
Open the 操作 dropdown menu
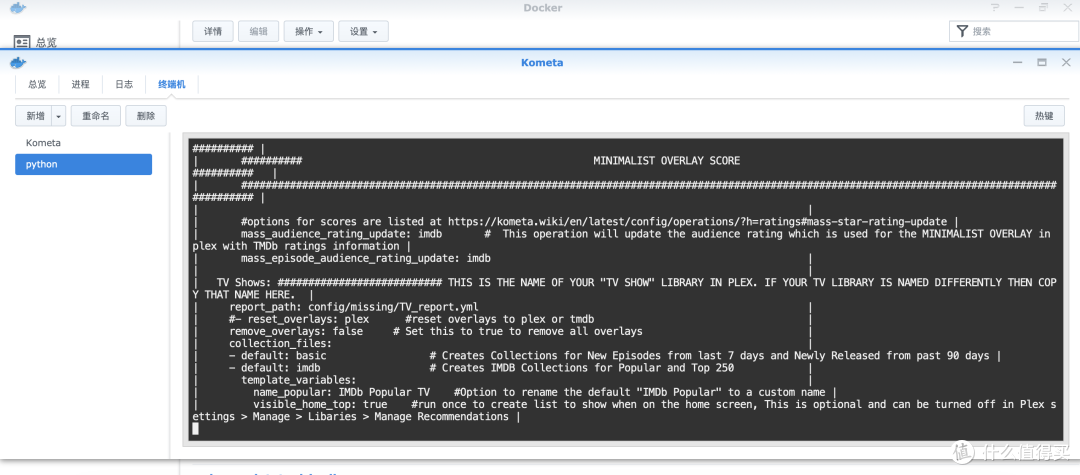point(308,31)
